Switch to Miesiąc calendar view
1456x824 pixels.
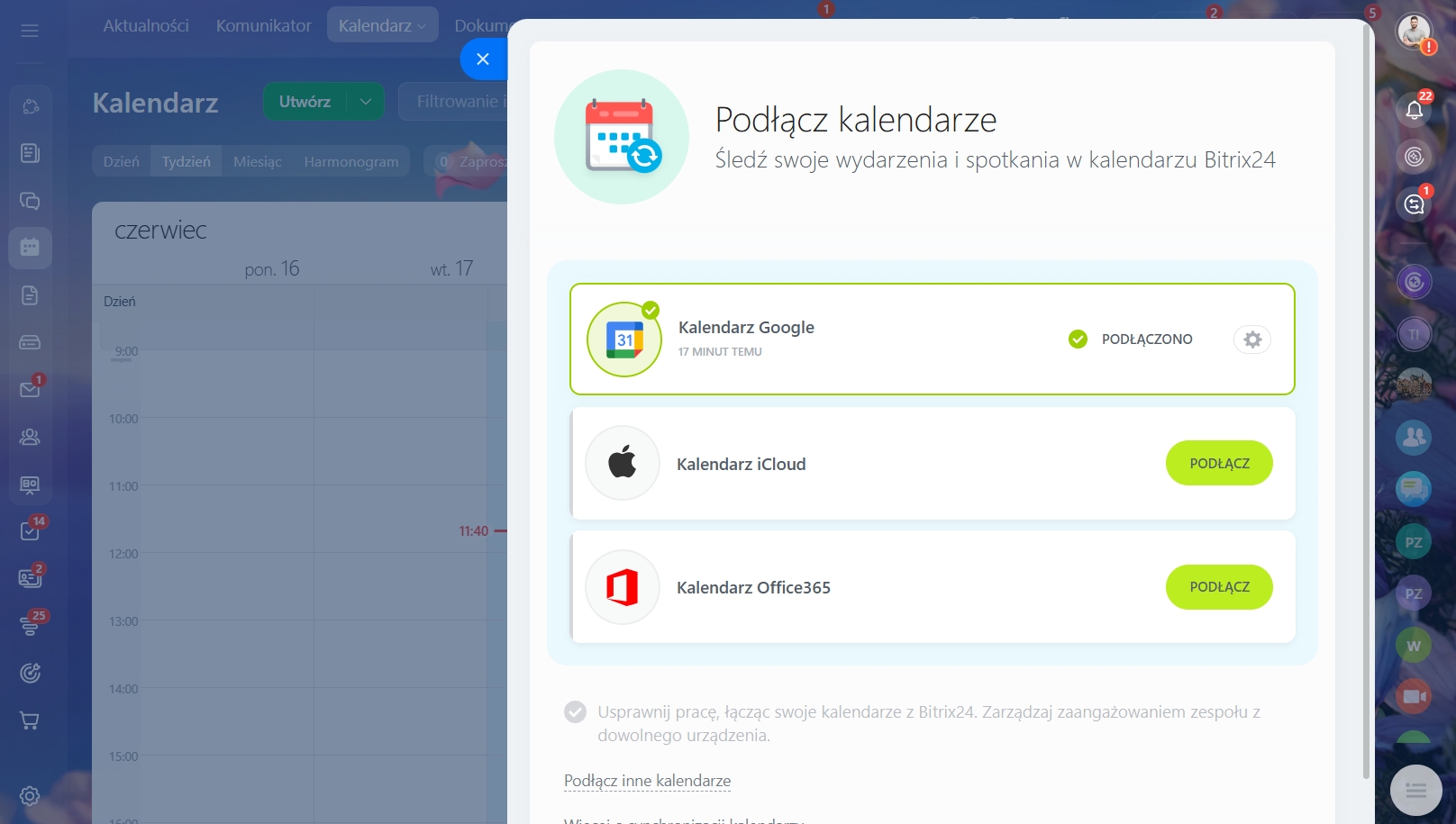258,161
